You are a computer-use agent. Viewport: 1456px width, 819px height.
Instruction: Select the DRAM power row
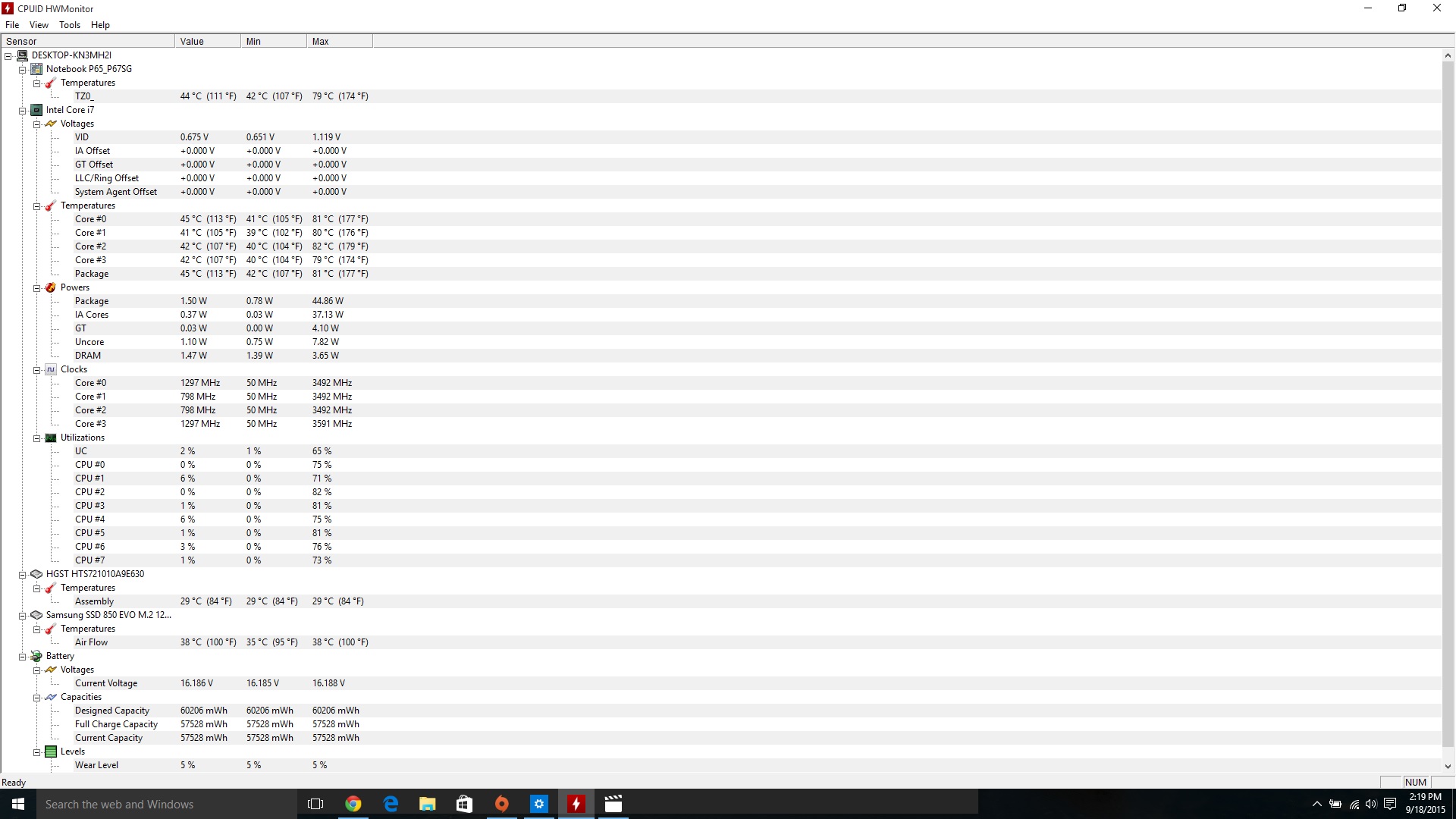pyautogui.click(x=720, y=356)
